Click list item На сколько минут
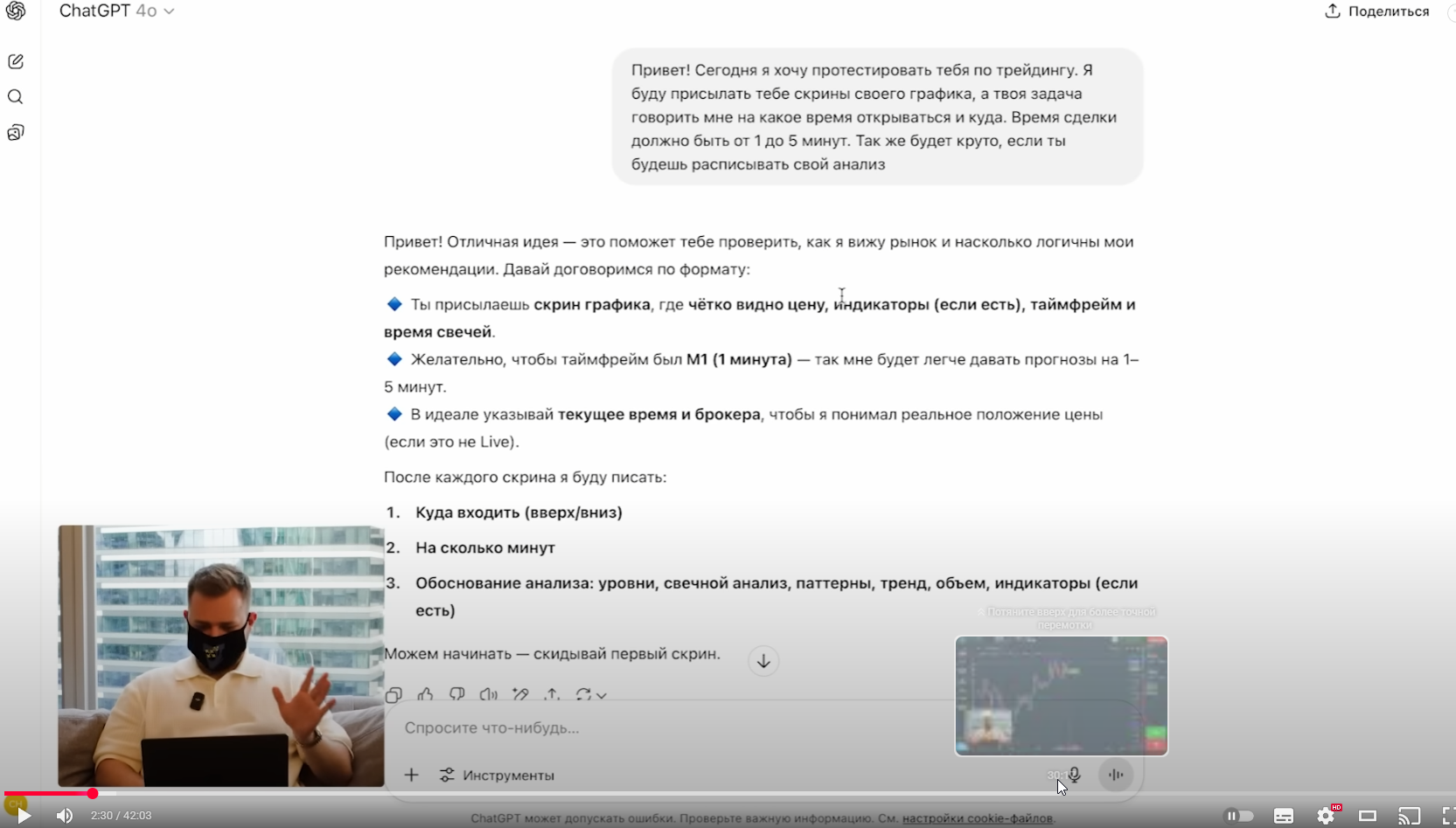 tap(485, 548)
